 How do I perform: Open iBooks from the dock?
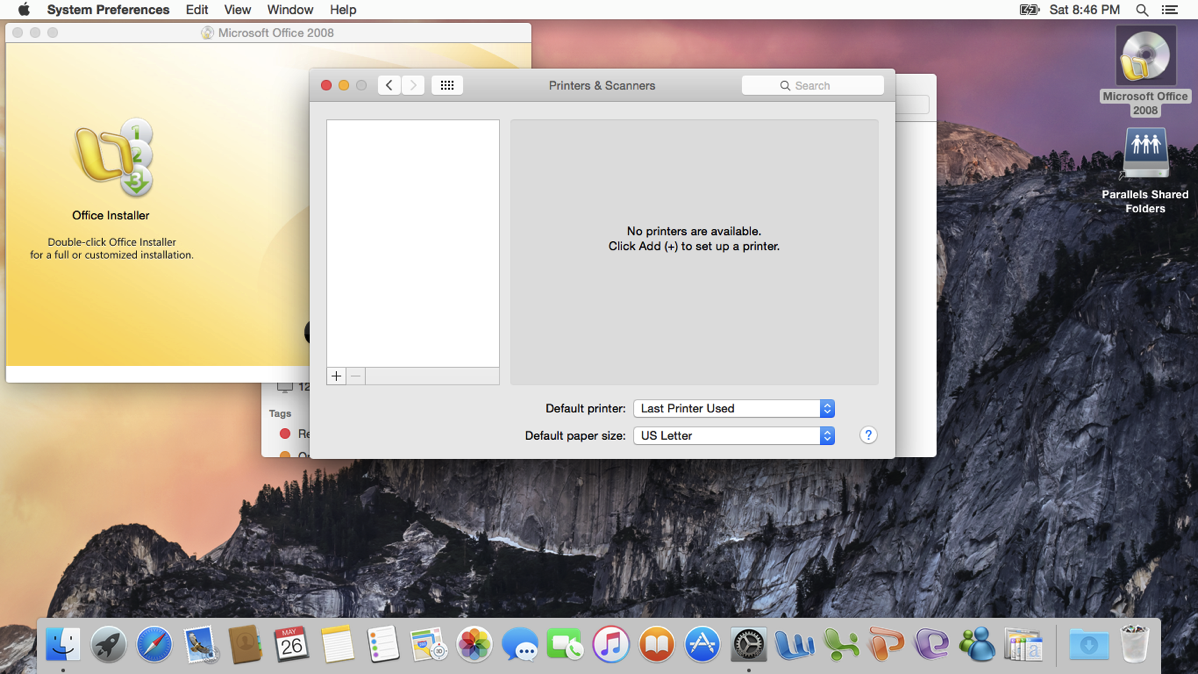pyautogui.click(x=656, y=644)
